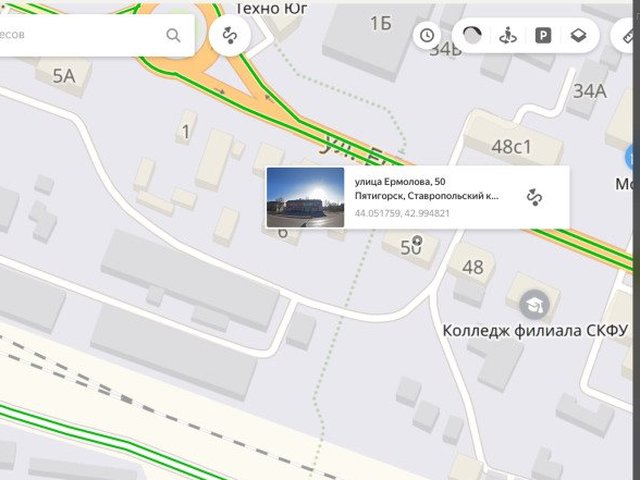Click building 48с1 on the map
The height and width of the screenshot is (480, 640).
click(511, 147)
